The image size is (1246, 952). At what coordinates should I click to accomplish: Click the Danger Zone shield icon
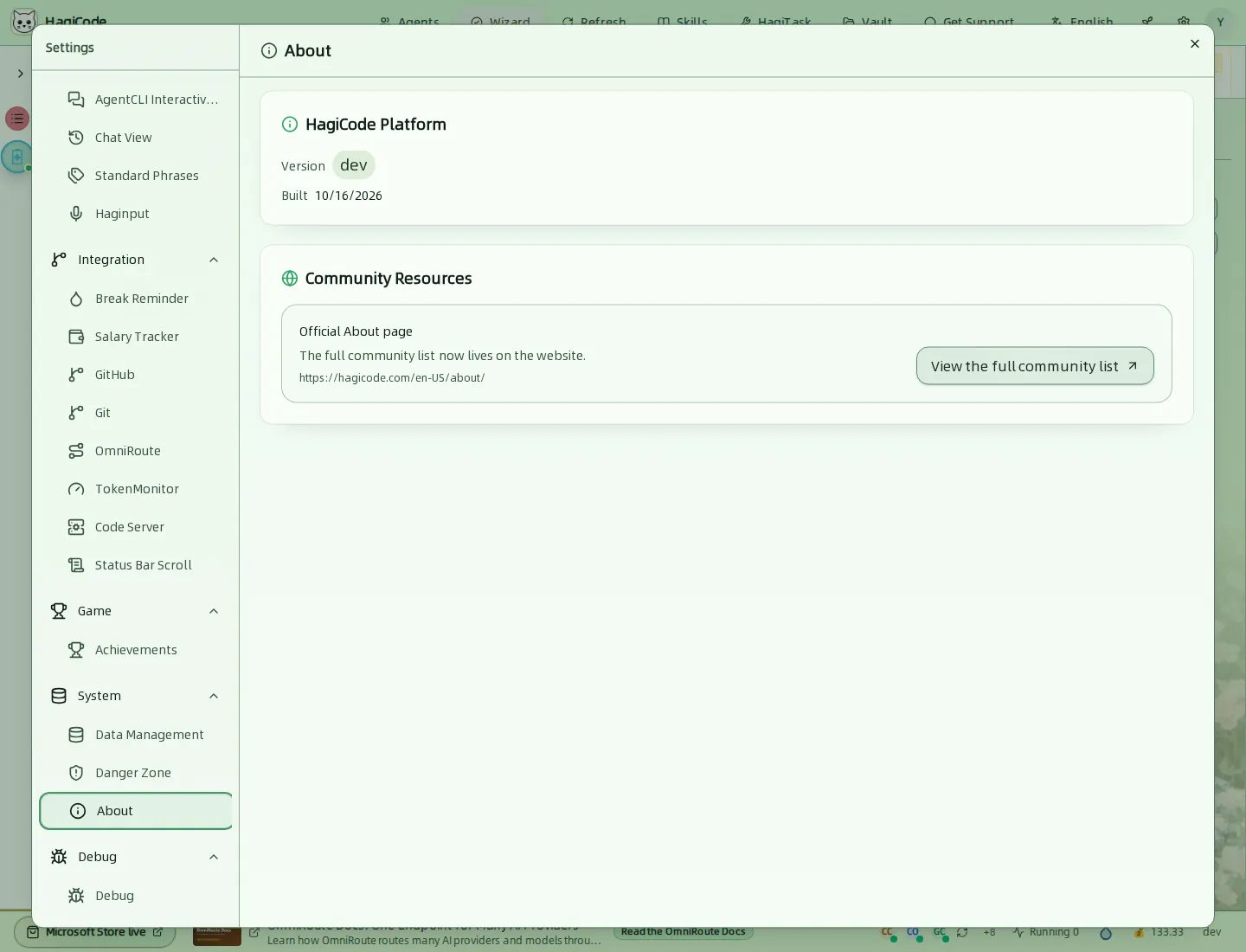(x=76, y=773)
